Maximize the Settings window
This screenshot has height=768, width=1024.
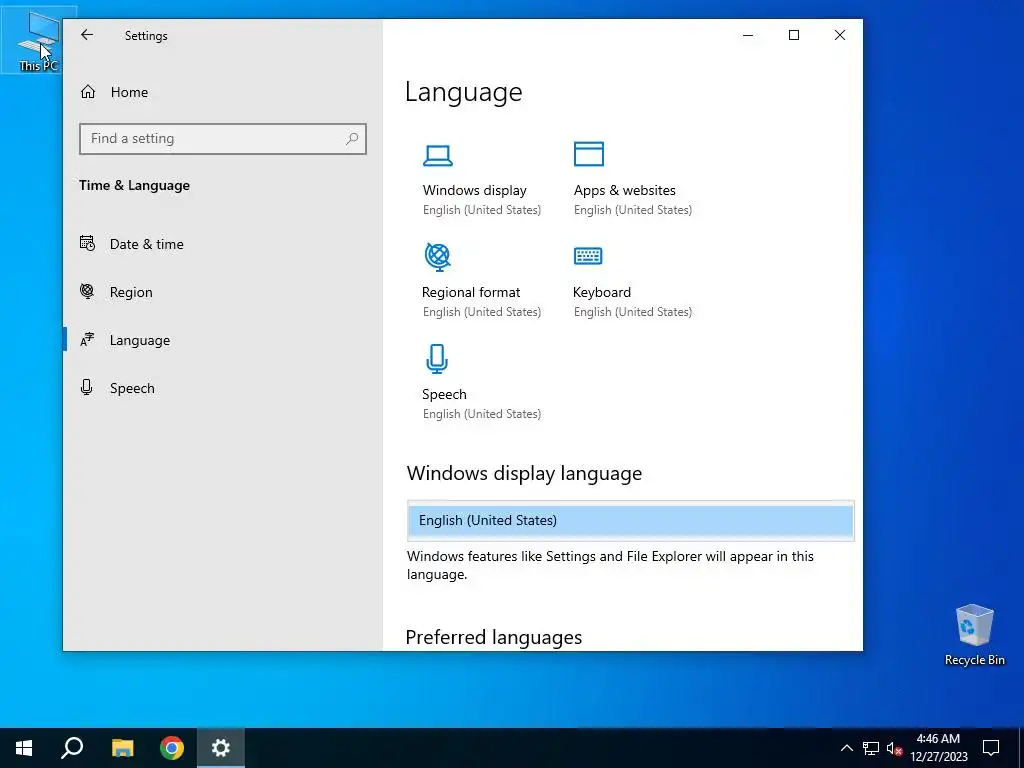click(794, 35)
